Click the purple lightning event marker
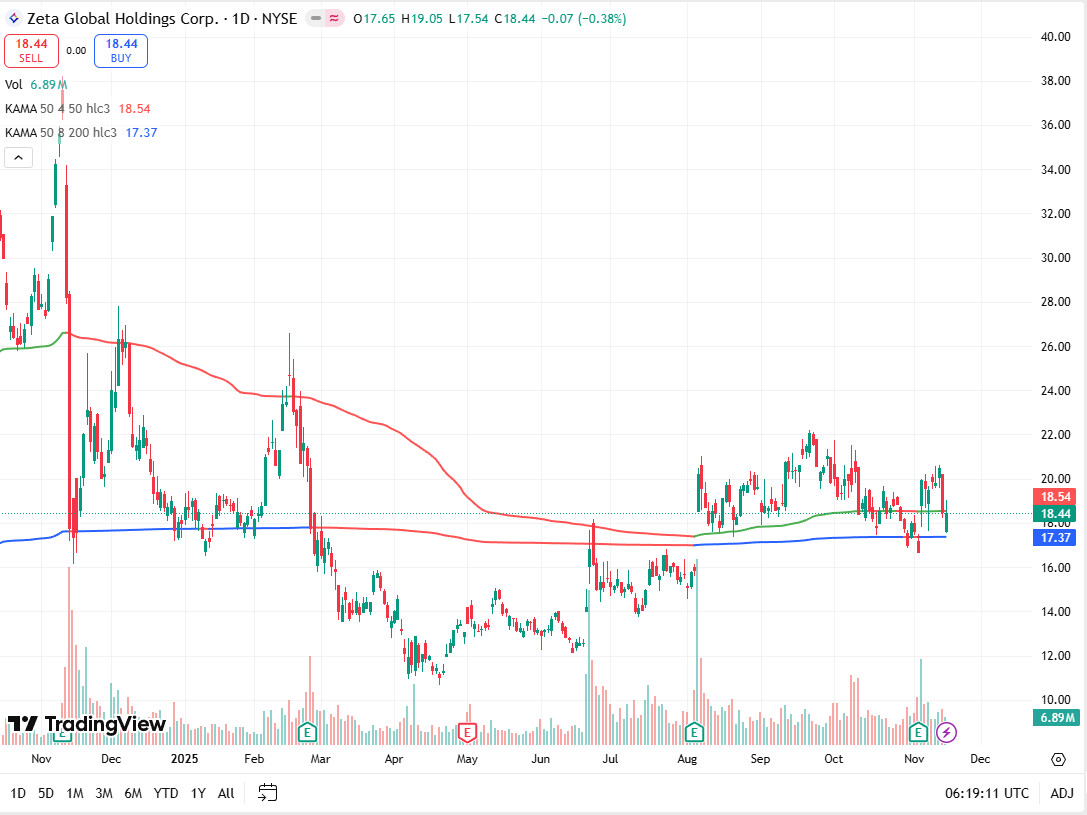 946,732
